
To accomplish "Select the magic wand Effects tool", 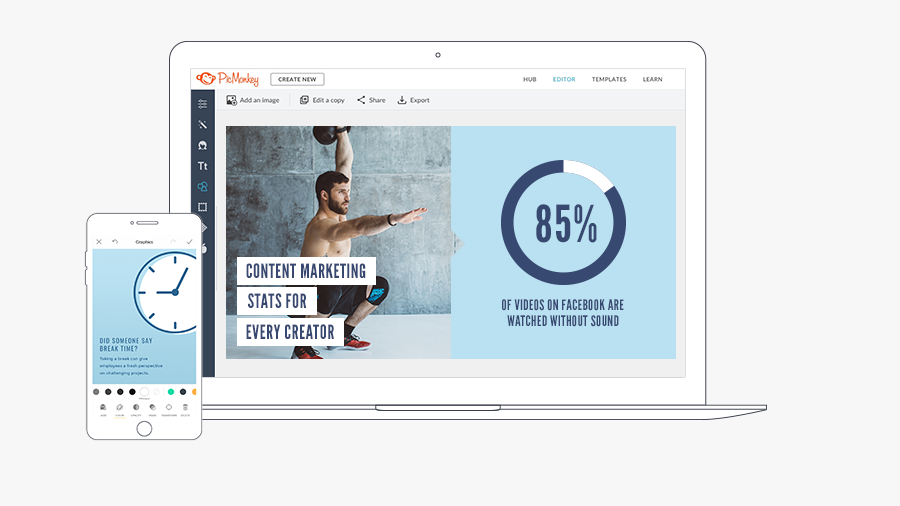I will (203, 125).
